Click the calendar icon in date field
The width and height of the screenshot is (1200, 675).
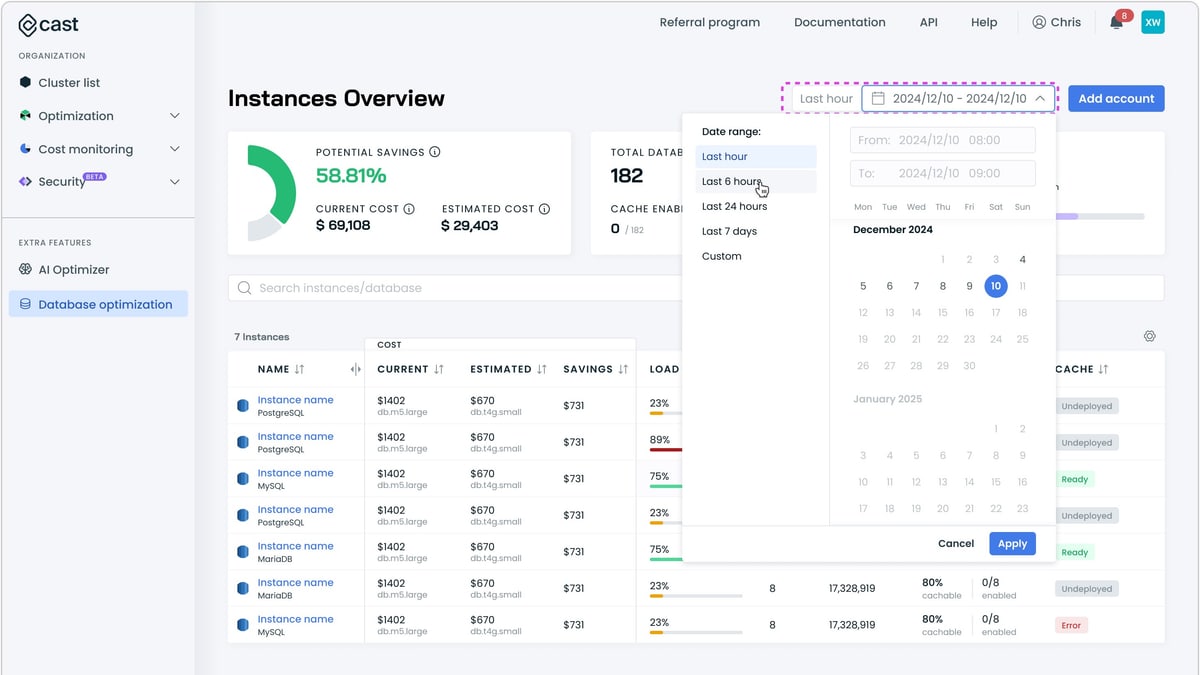pyautogui.click(x=878, y=99)
